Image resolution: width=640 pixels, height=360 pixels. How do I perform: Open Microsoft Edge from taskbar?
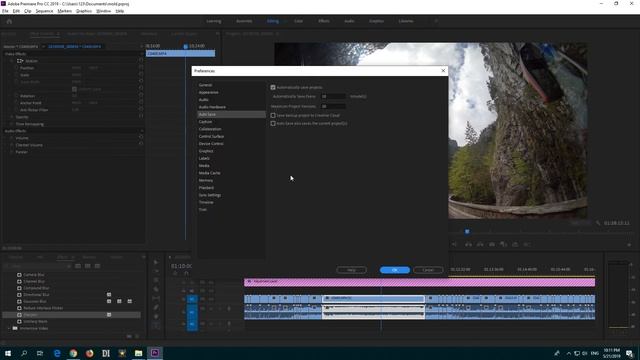57,353
